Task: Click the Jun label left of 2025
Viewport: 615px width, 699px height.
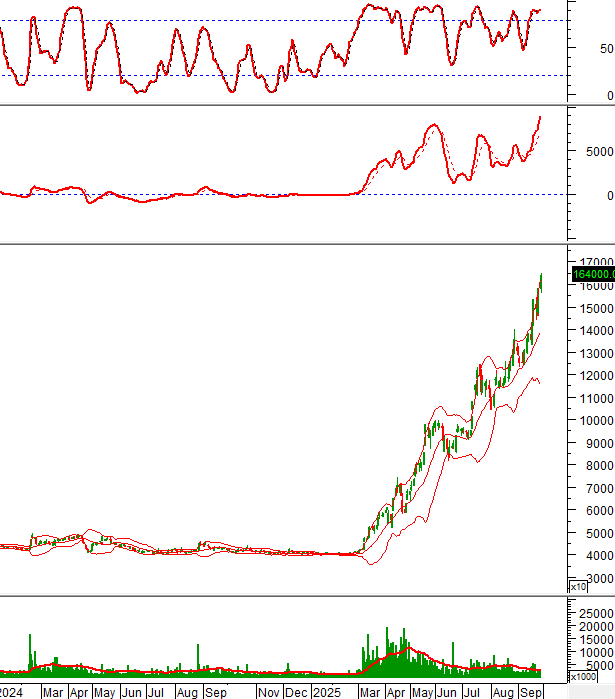Action: coord(129,691)
